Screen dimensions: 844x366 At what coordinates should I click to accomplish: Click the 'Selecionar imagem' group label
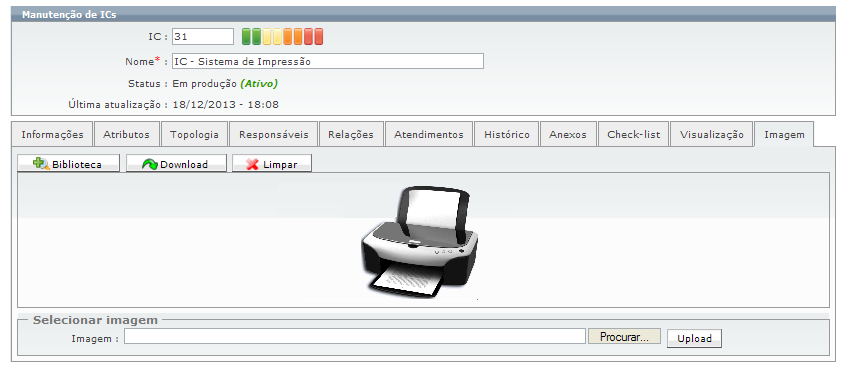point(95,320)
